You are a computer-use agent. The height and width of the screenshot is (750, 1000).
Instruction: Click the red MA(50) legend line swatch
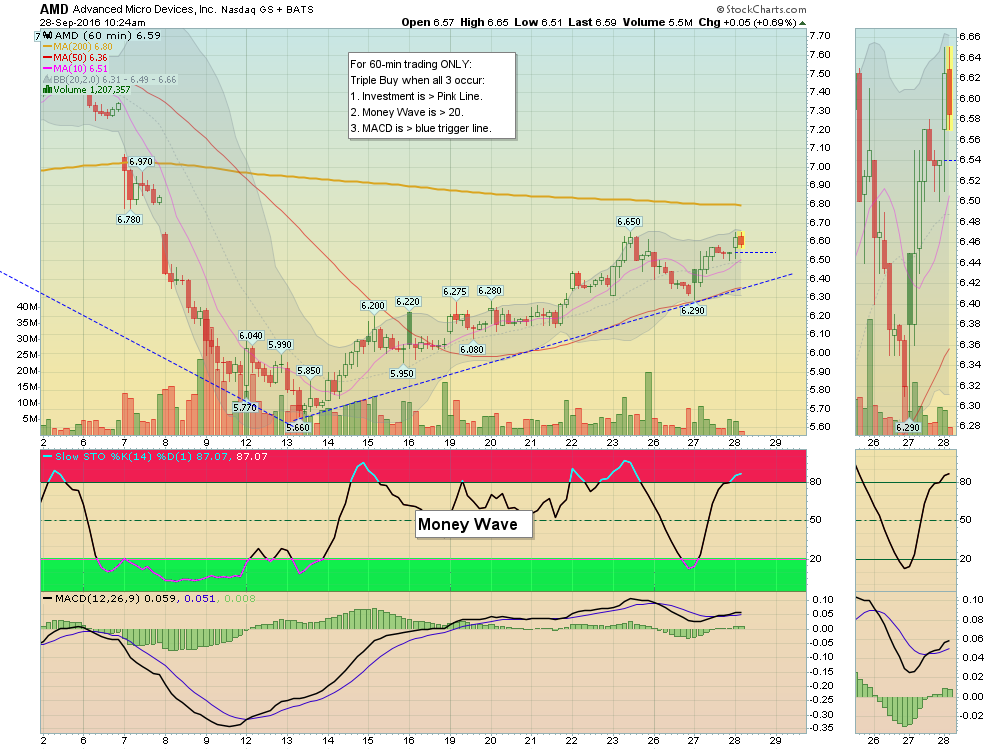pyautogui.click(x=47, y=58)
